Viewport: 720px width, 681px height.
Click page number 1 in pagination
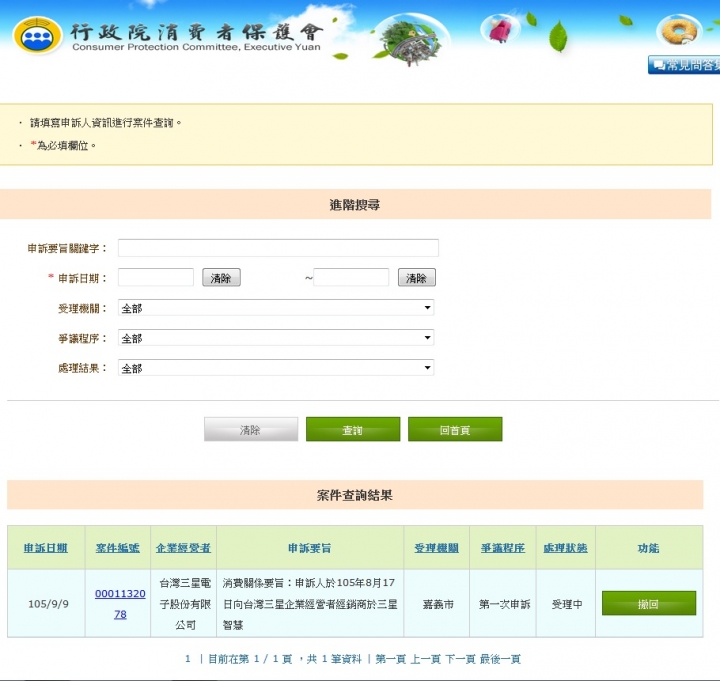[188, 659]
